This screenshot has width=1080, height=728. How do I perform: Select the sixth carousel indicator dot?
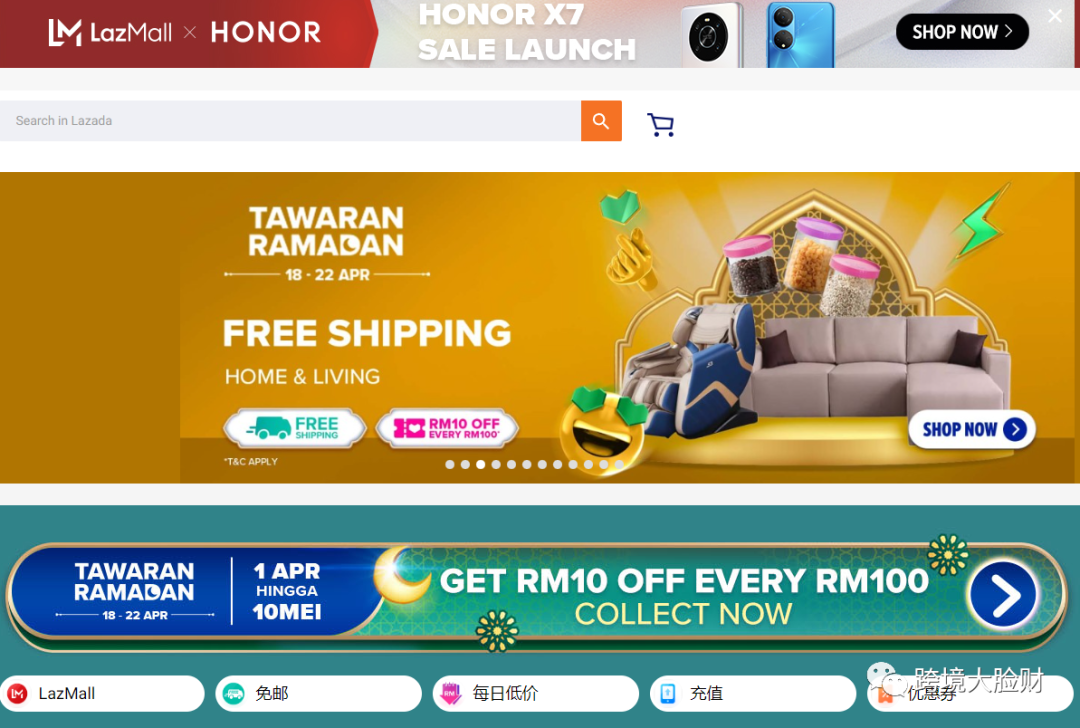527,465
